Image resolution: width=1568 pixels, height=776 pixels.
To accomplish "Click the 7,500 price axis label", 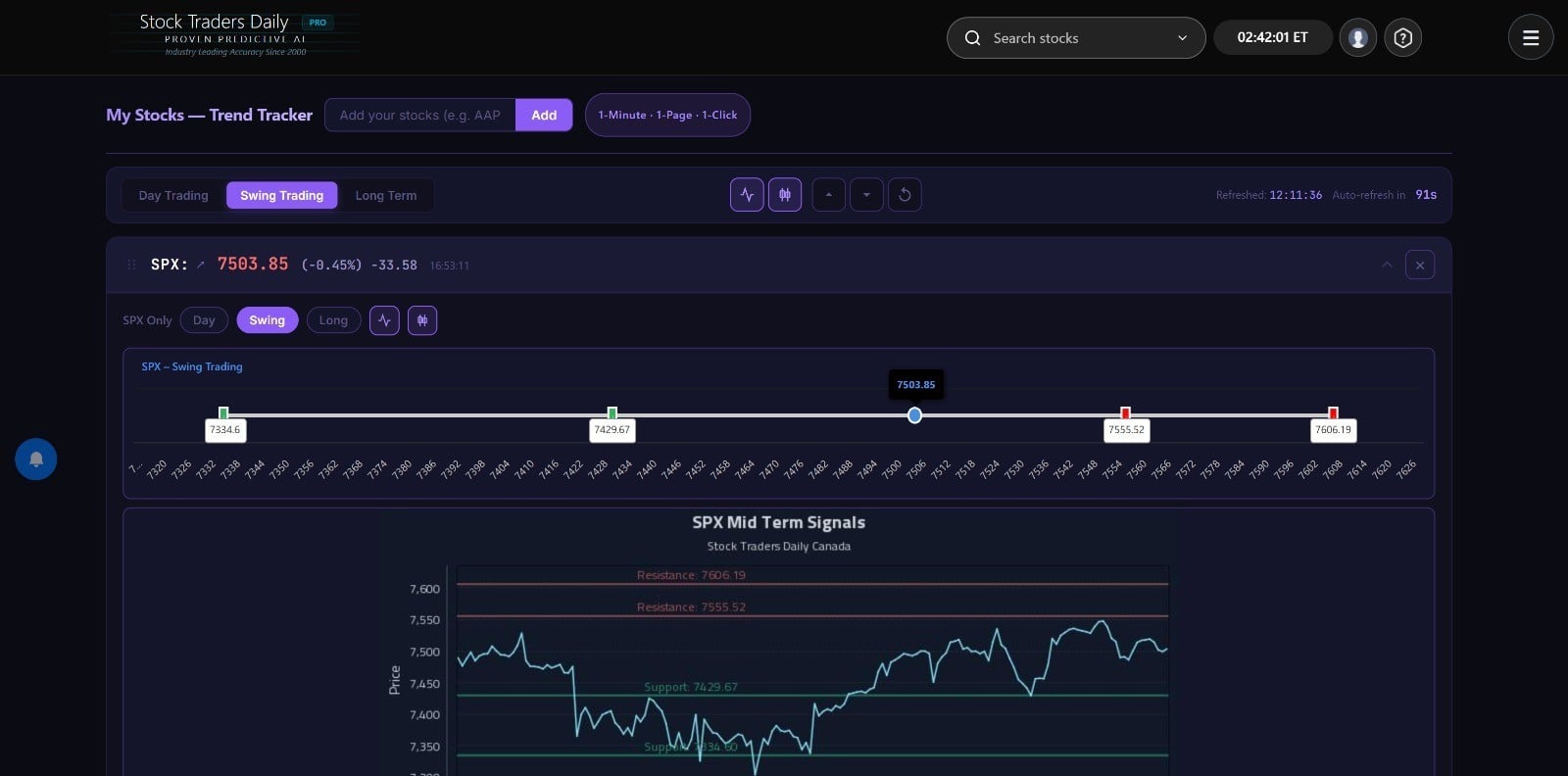I will click(x=424, y=652).
